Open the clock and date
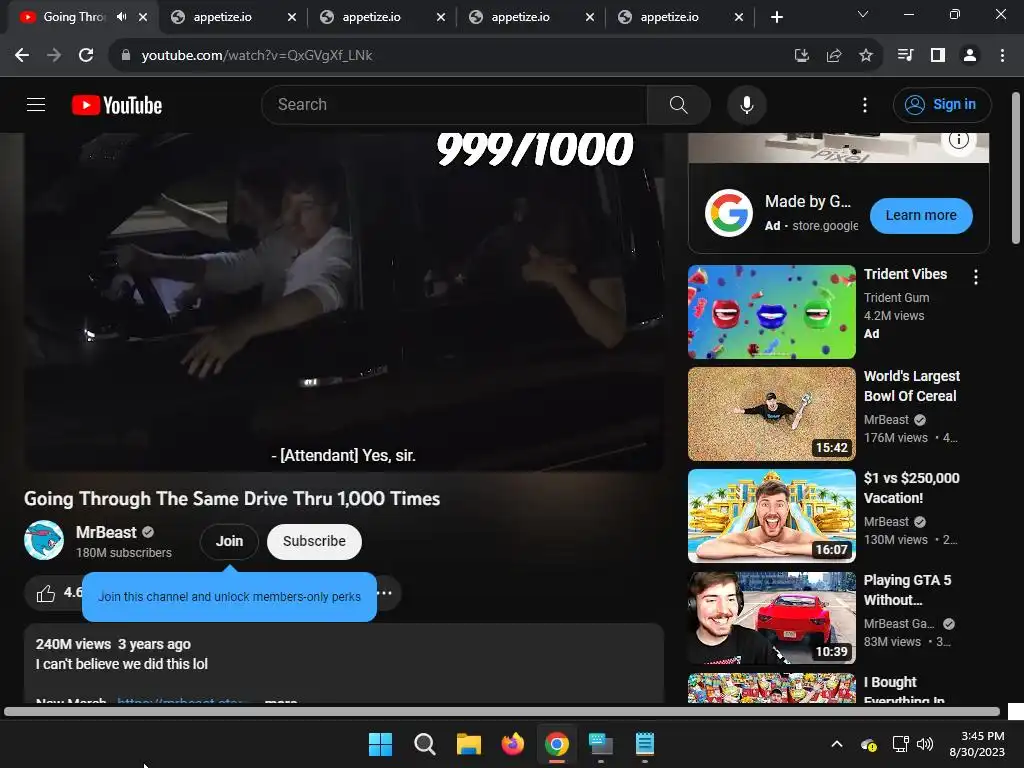Screen dimensions: 1024x768 point(977,744)
